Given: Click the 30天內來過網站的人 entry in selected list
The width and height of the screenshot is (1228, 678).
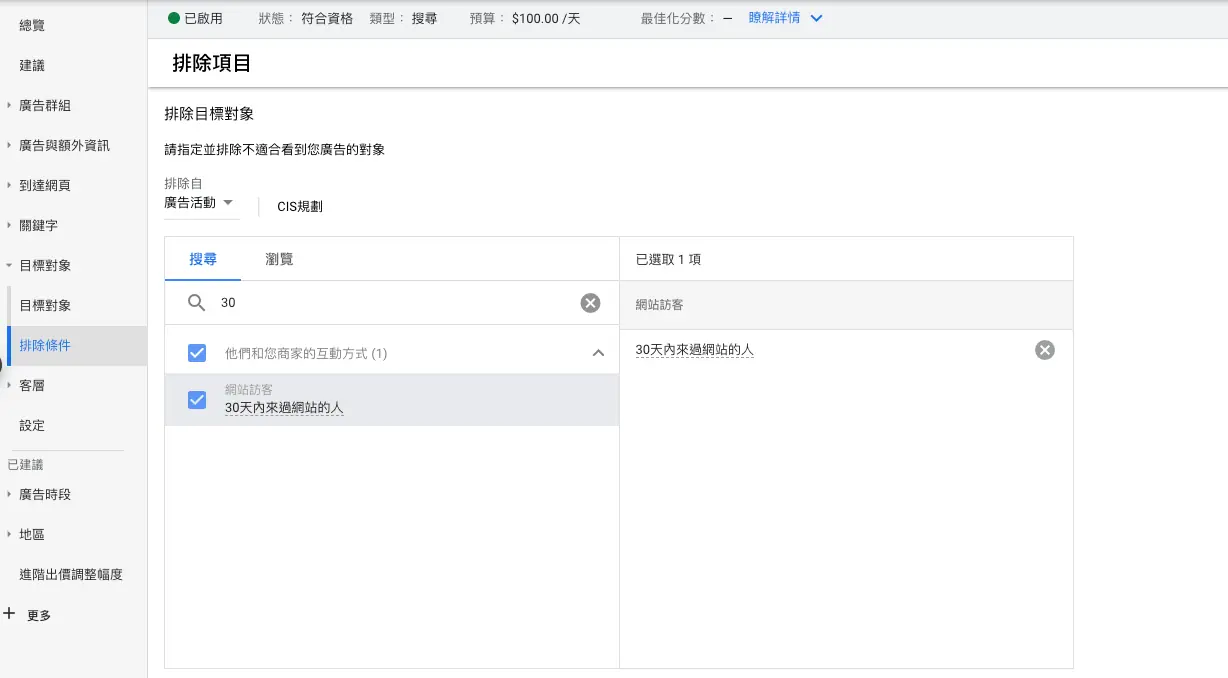Looking at the screenshot, I should click(x=694, y=350).
